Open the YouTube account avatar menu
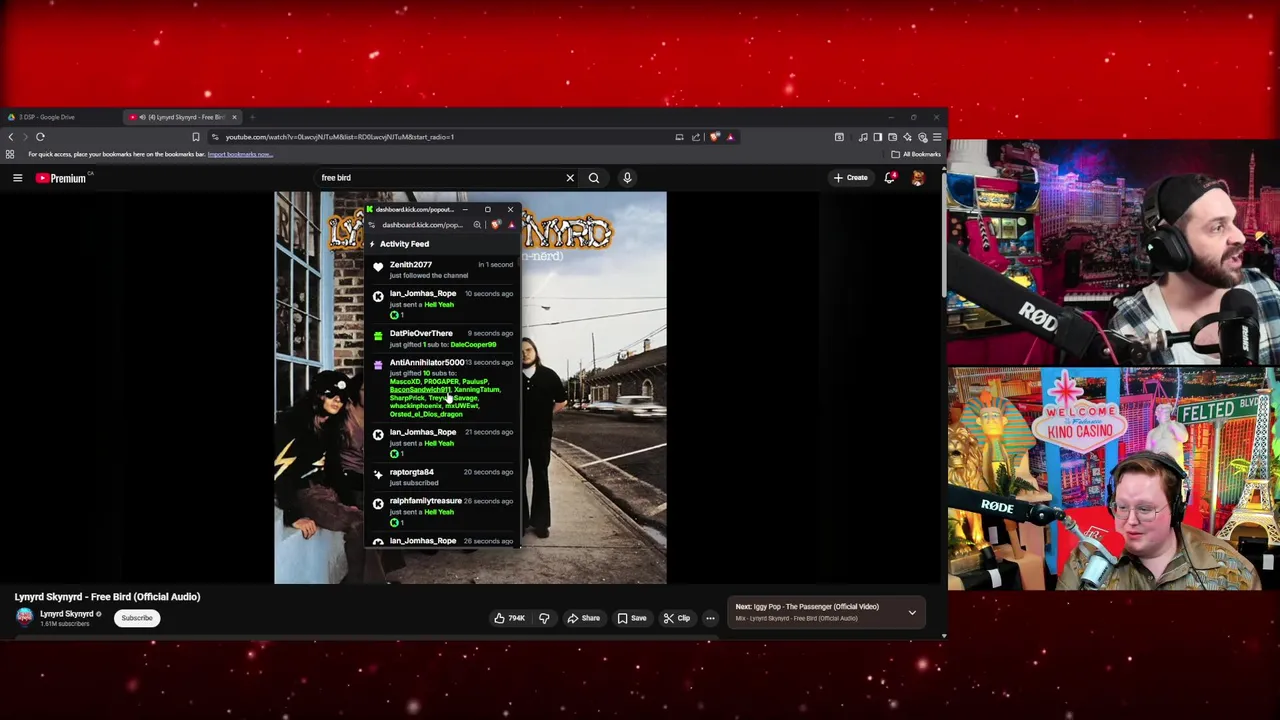The width and height of the screenshot is (1280, 720). 918,178
